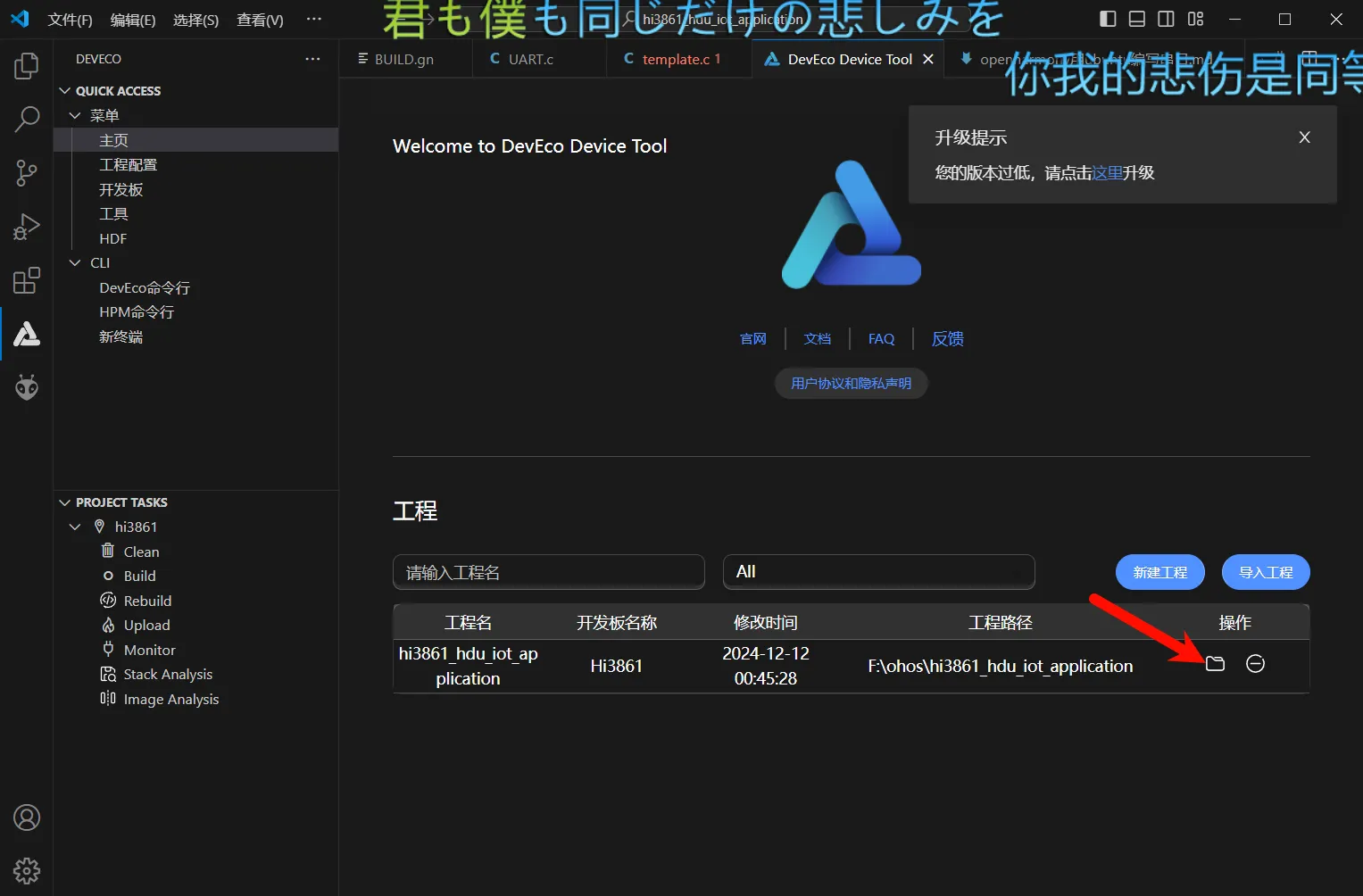
Task: Click the 新建工程 button
Action: coord(1159,572)
